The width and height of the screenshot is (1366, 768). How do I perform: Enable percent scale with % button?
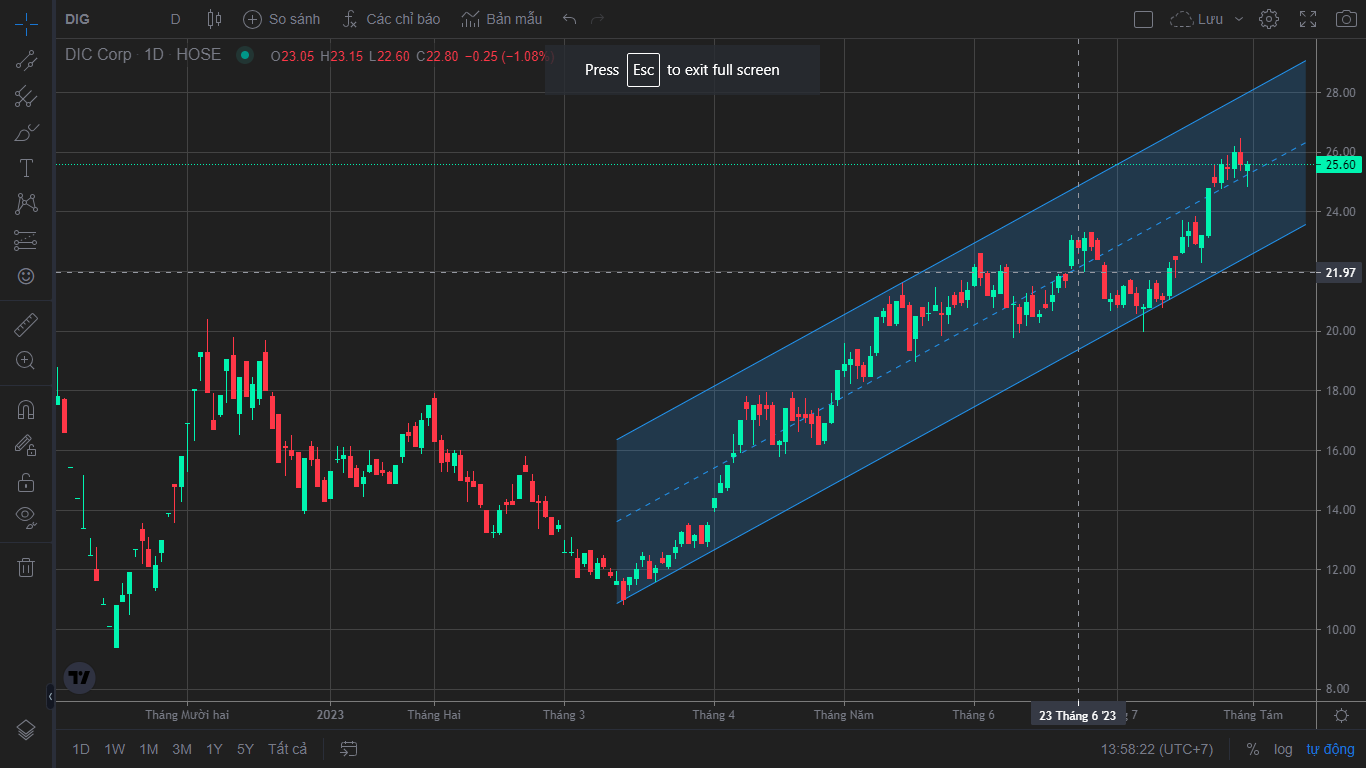point(1253,749)
